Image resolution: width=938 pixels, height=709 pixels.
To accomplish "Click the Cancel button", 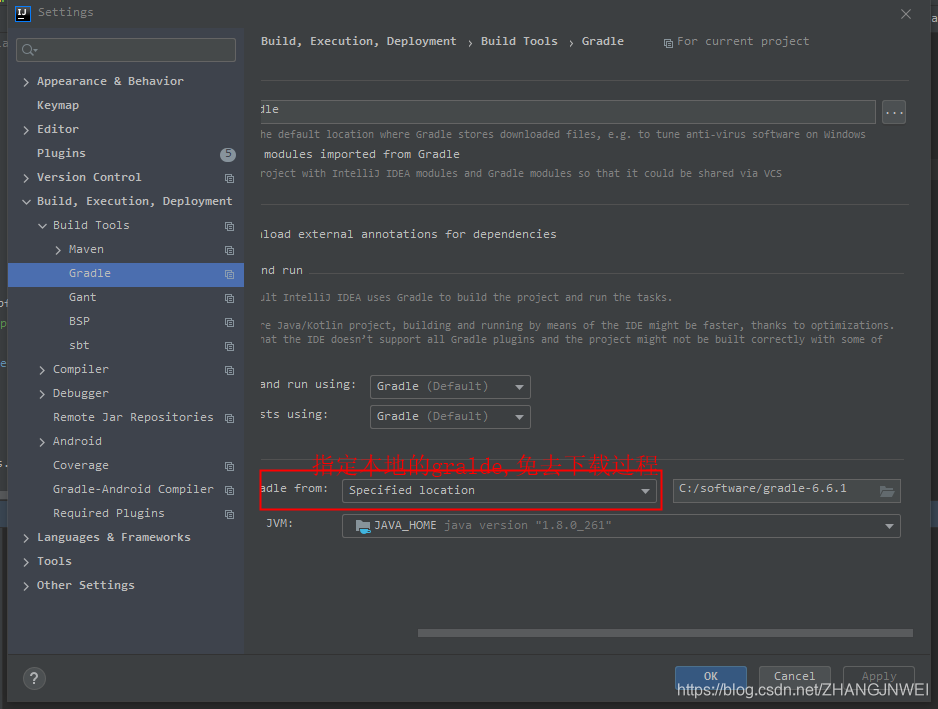I will (794, 676).
